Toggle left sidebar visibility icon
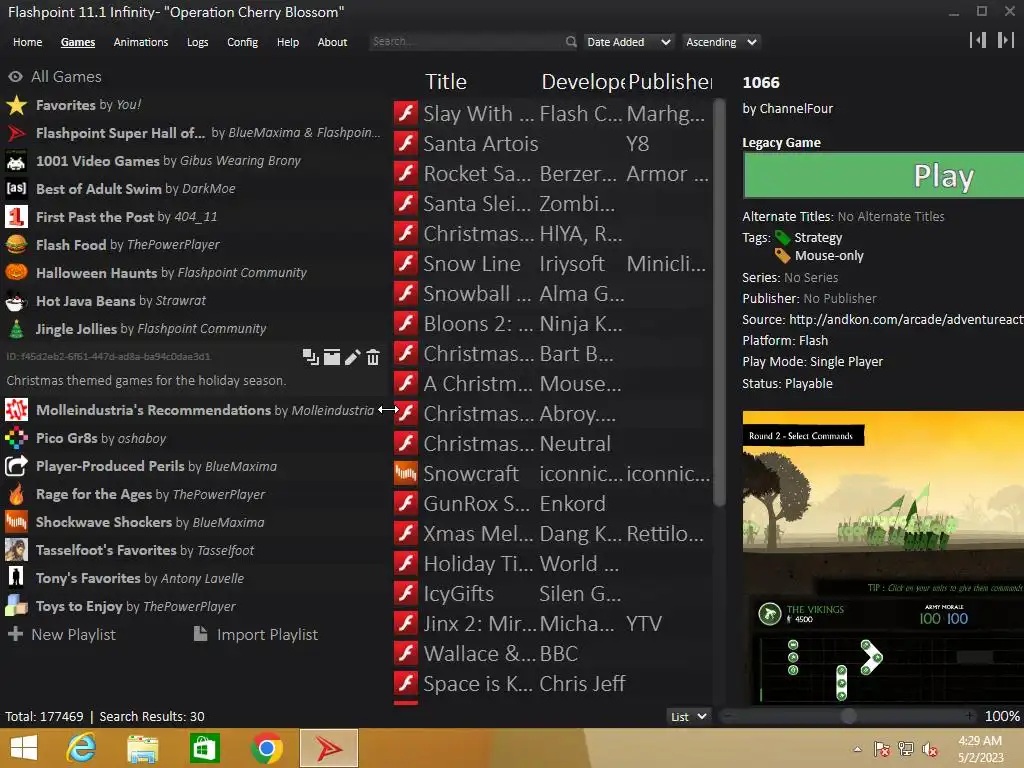The width and height of the screenshot is (1024, 768). 978,40
